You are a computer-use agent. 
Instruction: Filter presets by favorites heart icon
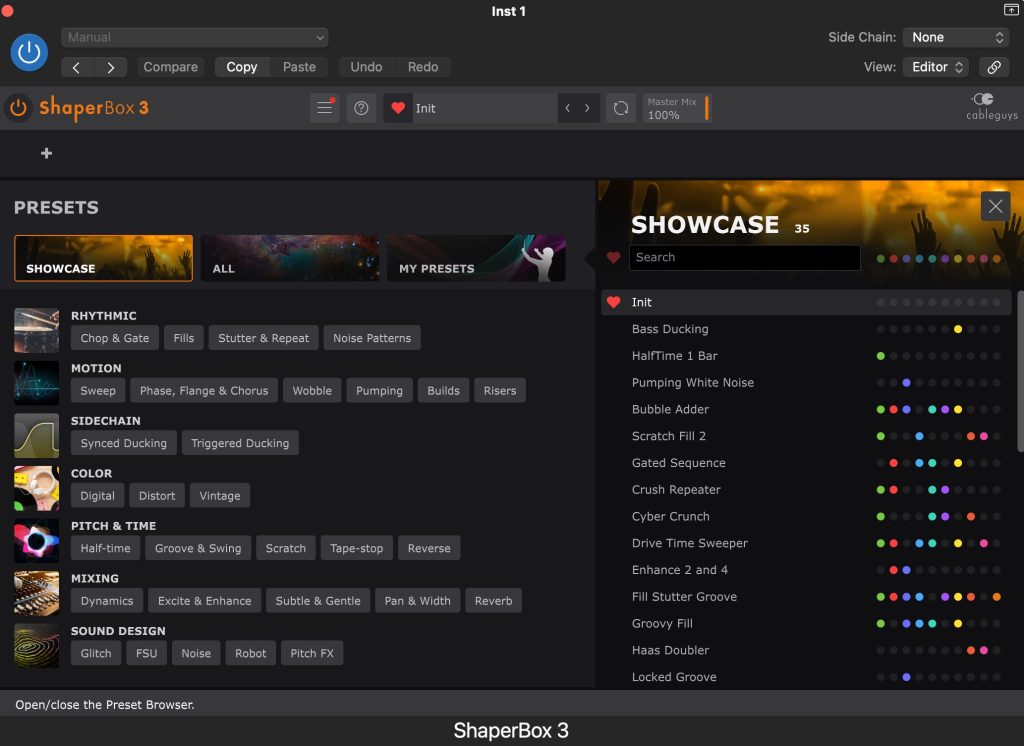click(x=613, y=257)
